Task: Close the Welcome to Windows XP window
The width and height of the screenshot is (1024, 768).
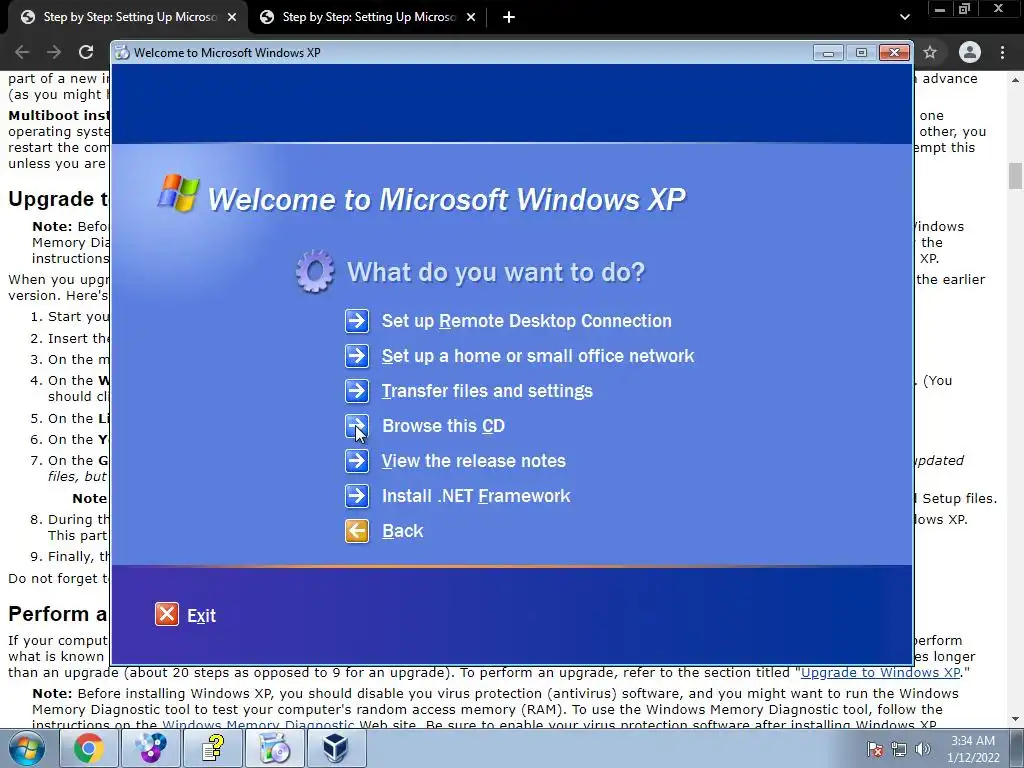Action: coord(895,53)
